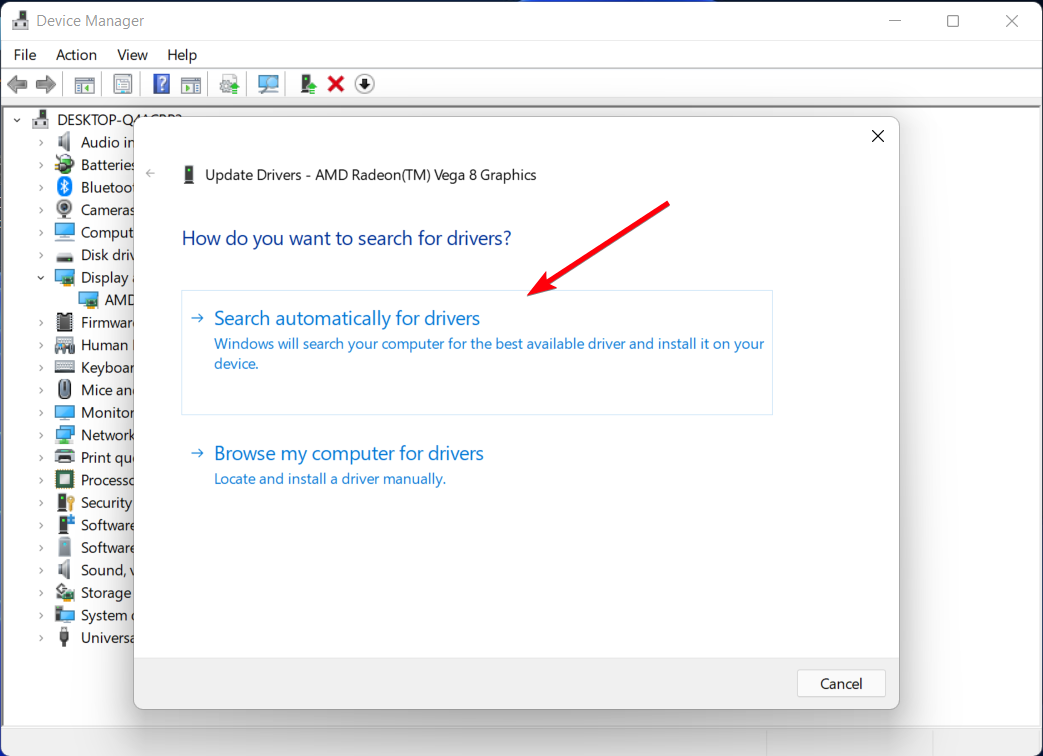Open the Action menu
The image size is (1043, 756).
coord(76,55)
